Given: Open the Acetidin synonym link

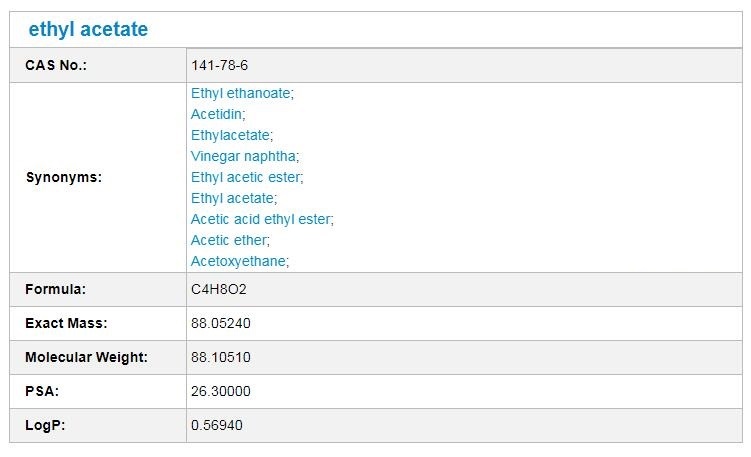Looking at the screenshot, I should pyautogui.click(x=216, y=114).
